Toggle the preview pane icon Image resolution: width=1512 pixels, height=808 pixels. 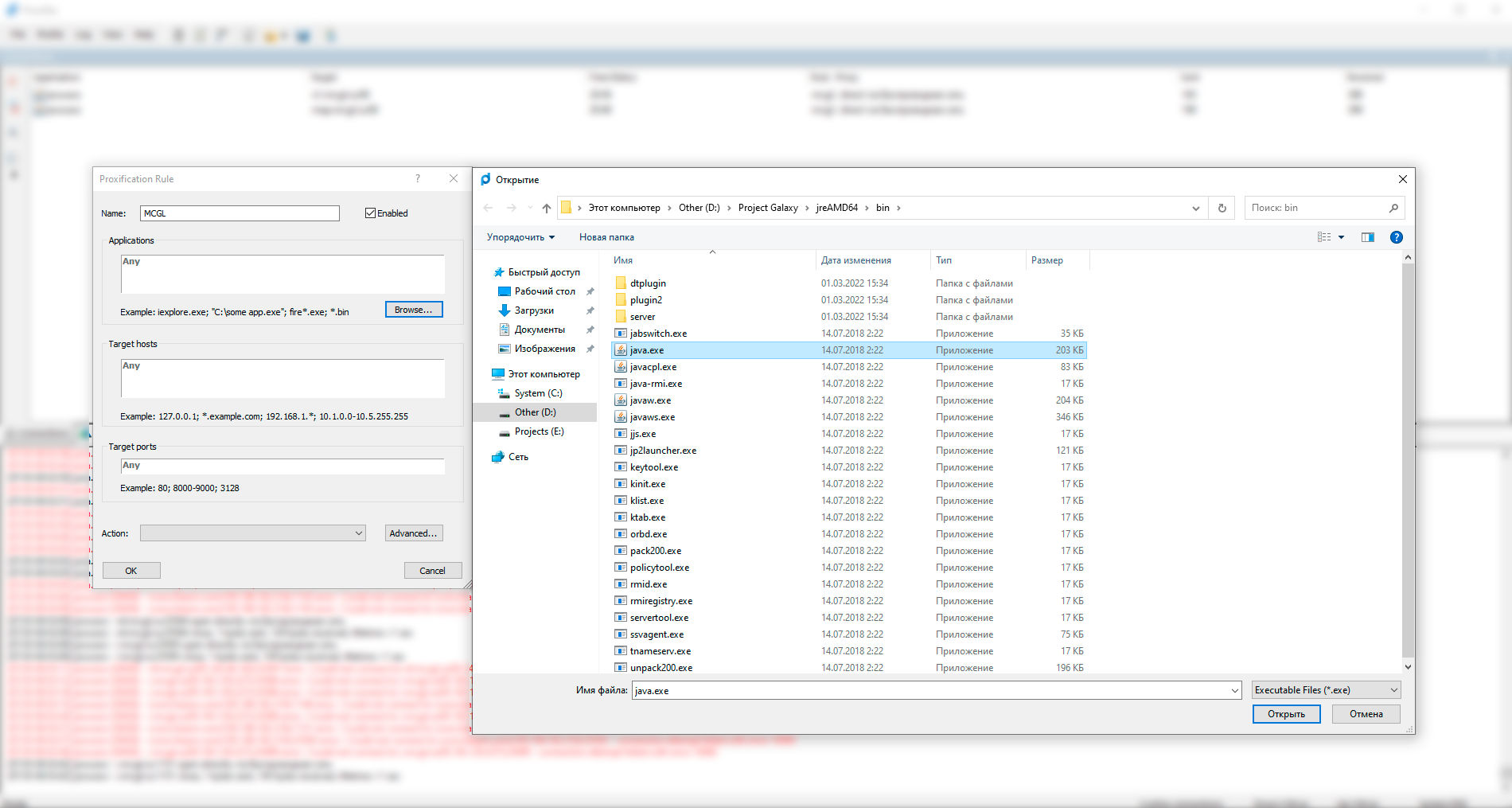(x=1367, y=237)
